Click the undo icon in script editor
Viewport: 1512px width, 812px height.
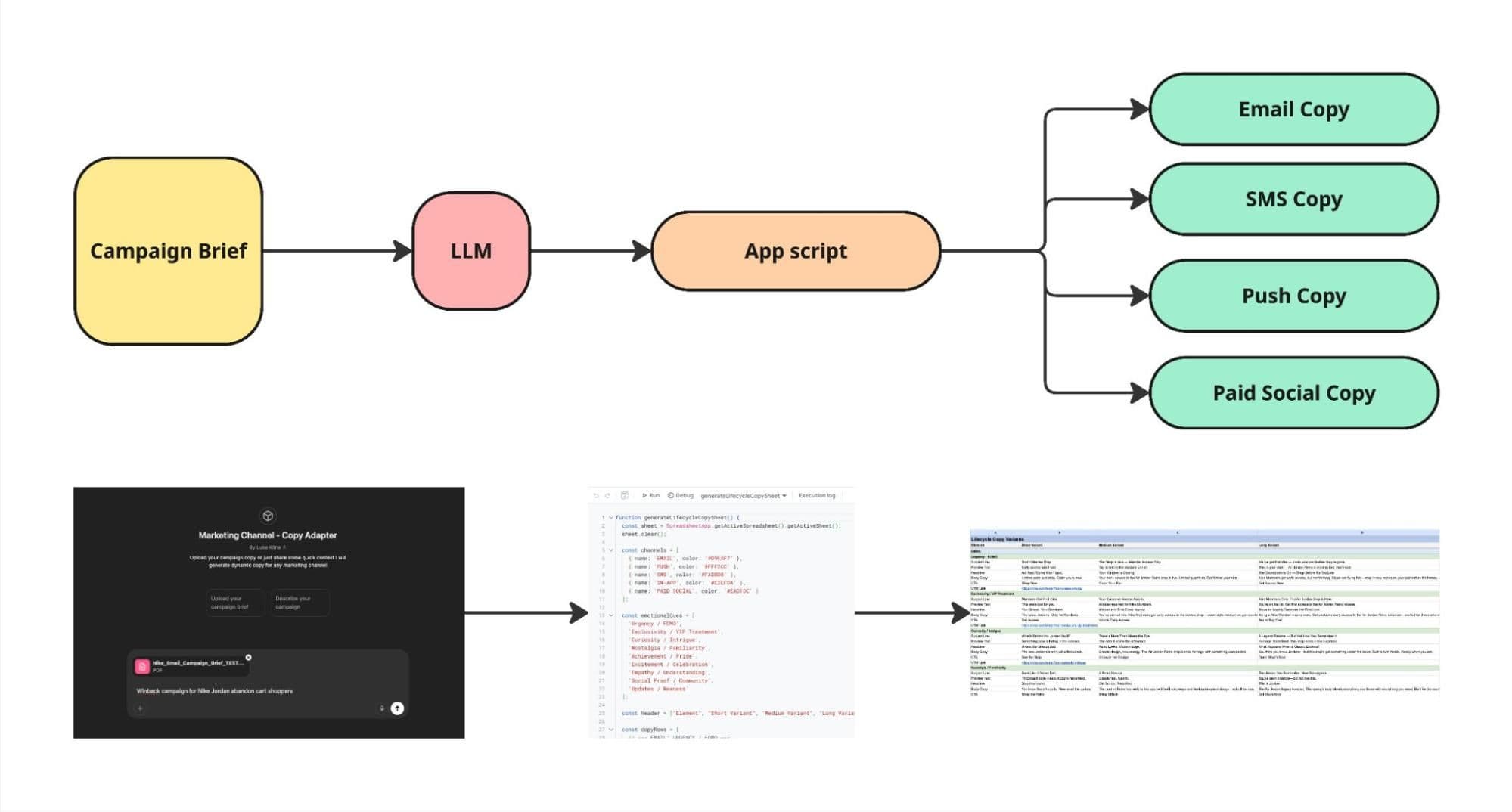[x=596, y=496]
